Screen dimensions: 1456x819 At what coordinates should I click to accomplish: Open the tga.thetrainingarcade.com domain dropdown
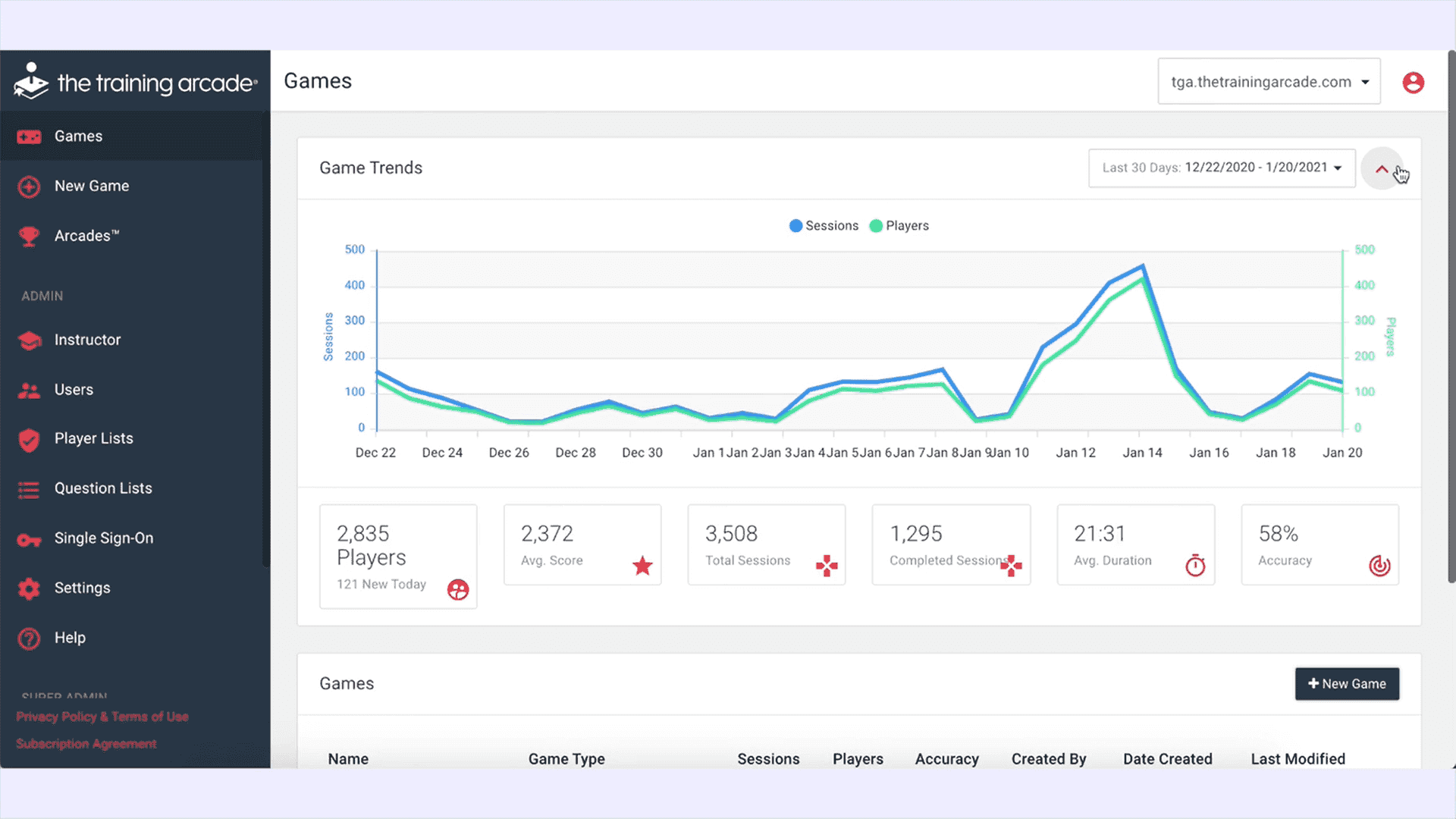click(1269, 82)
